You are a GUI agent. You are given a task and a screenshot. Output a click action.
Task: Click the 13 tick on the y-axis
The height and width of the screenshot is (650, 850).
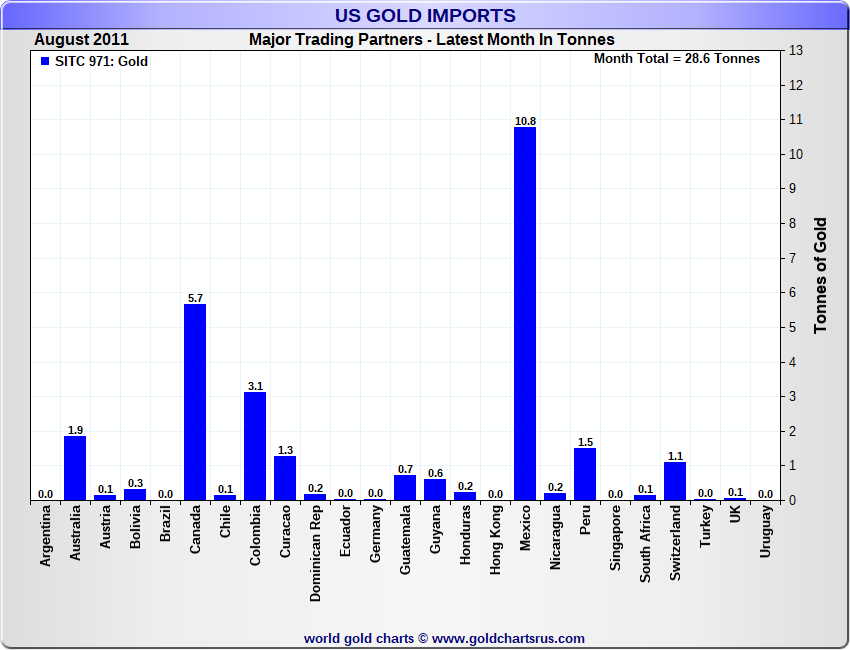(x=796, y=50)
